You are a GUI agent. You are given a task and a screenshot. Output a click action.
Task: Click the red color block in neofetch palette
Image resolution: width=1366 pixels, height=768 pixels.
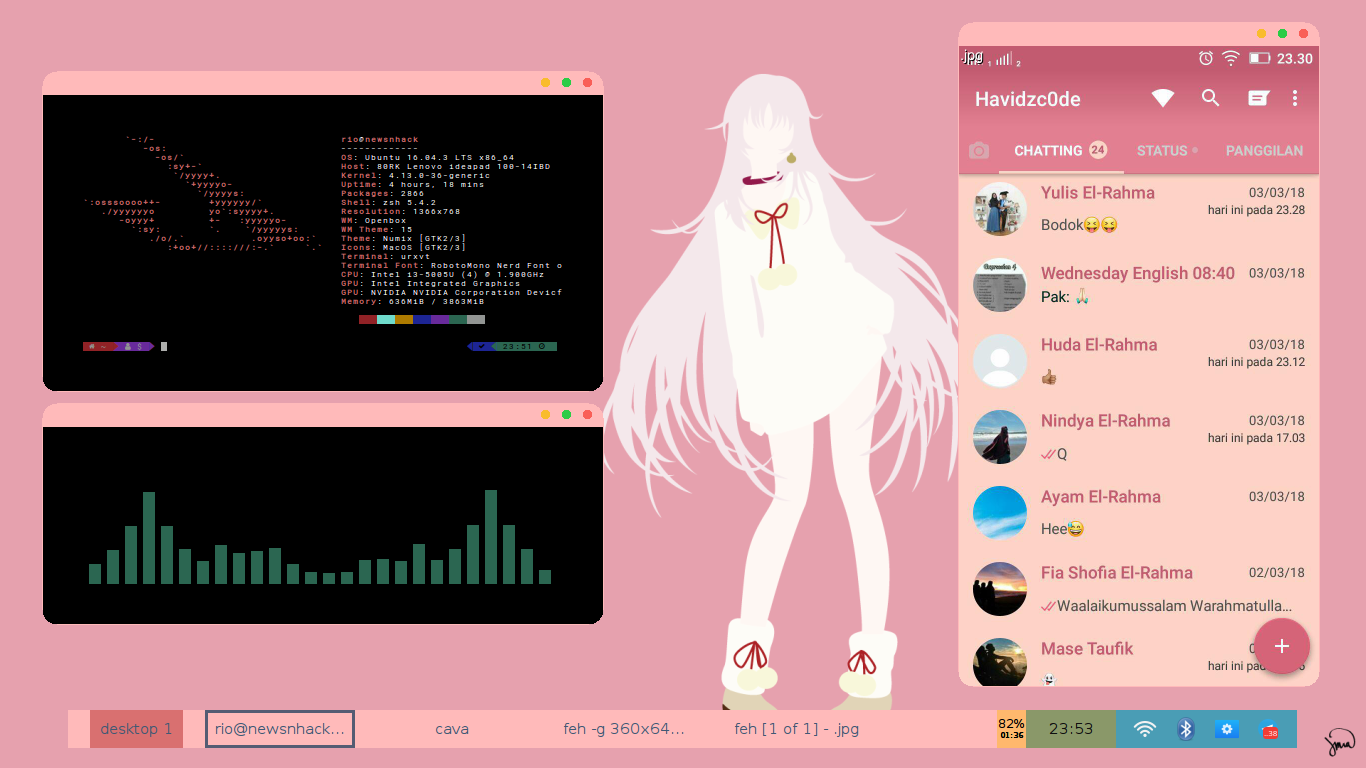pos(368,319)
